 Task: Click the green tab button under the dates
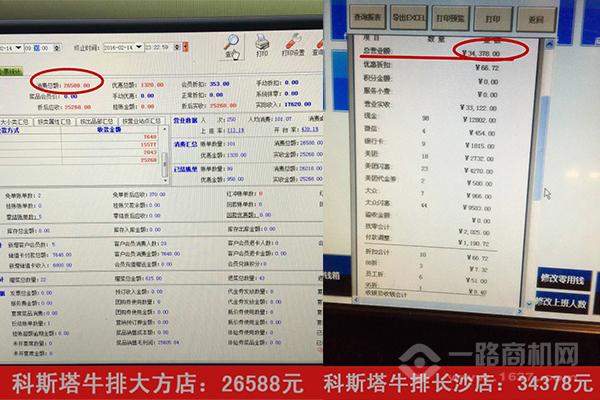(11, 72)
